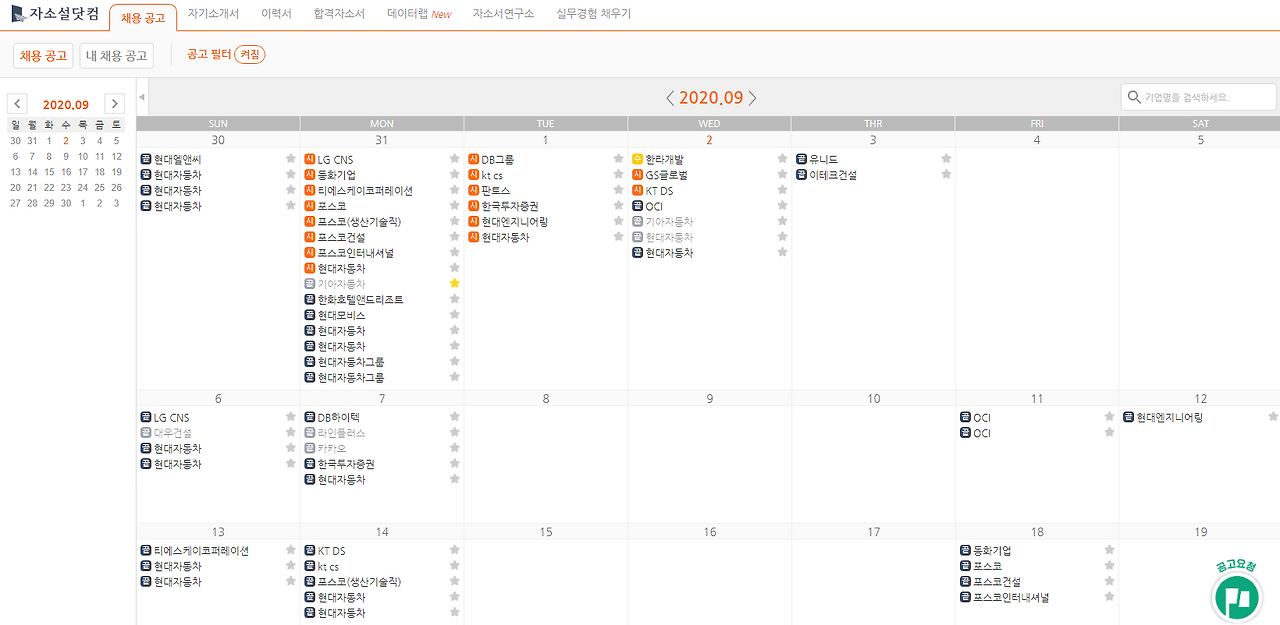
Task: Favorite 한화호텔앤드리조트 with its star
Action: click(455, 300)
